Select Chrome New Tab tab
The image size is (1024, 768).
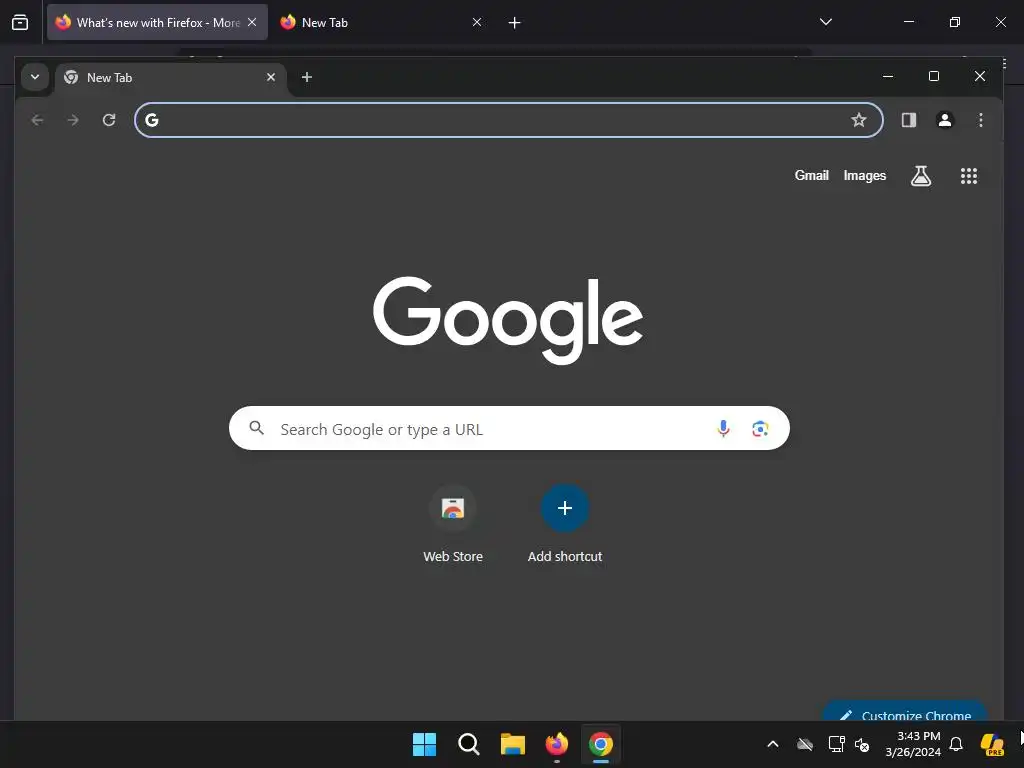[x=170, y=78]
